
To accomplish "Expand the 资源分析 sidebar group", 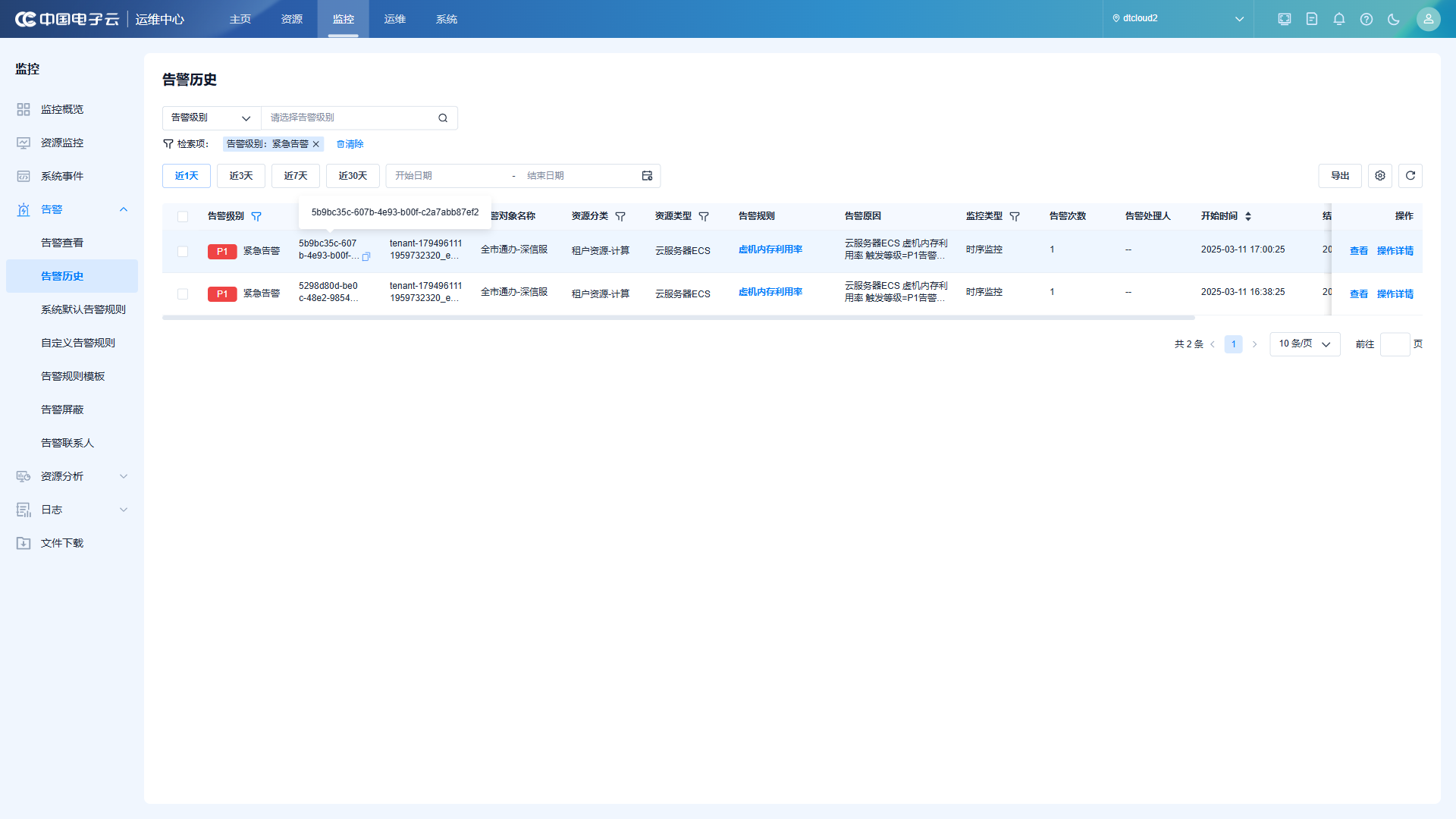I will click(x=124, y=476).
